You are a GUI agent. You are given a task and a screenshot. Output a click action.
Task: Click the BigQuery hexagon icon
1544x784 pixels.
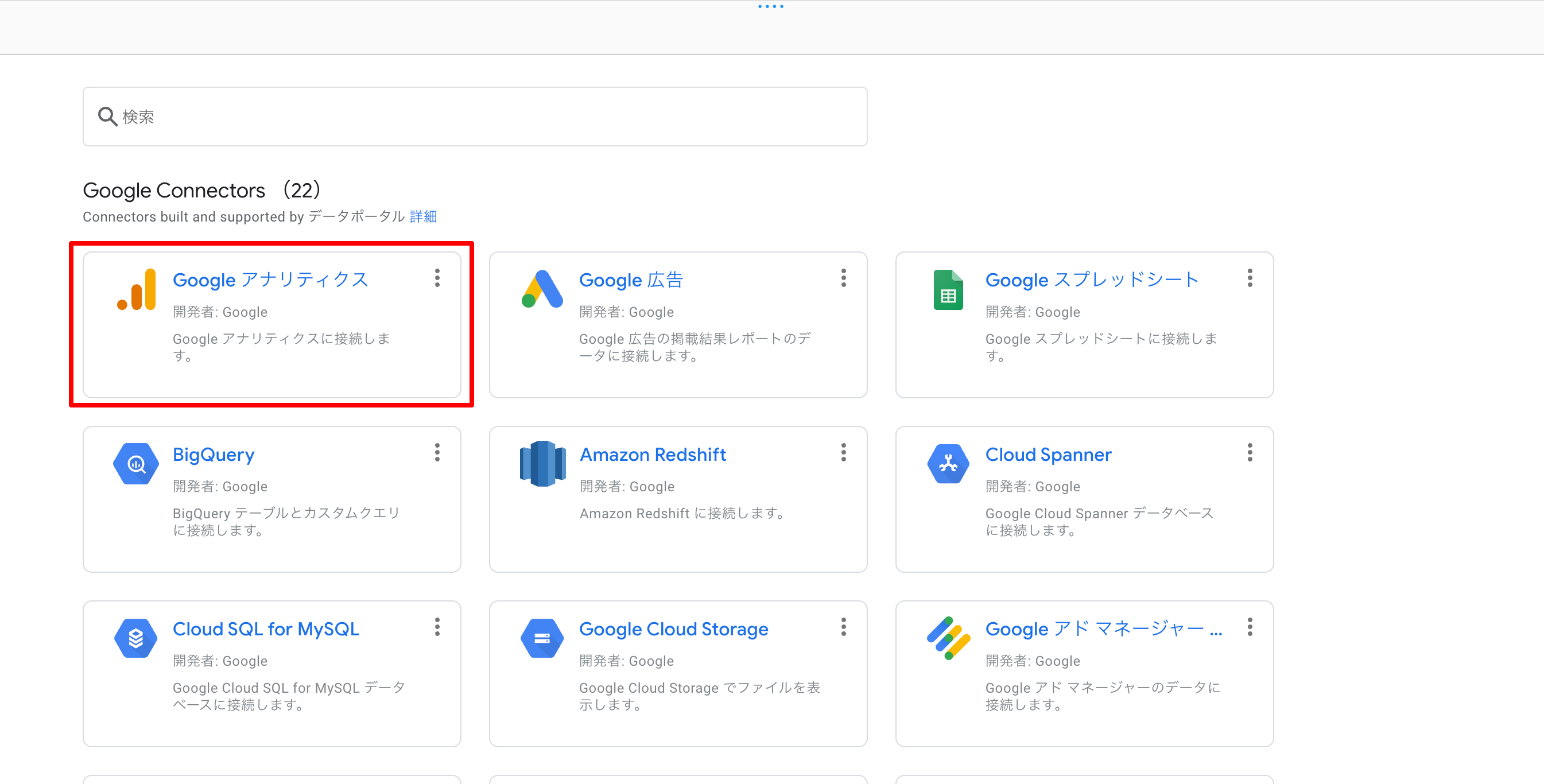pyautogui.click(x=136, y=464)
